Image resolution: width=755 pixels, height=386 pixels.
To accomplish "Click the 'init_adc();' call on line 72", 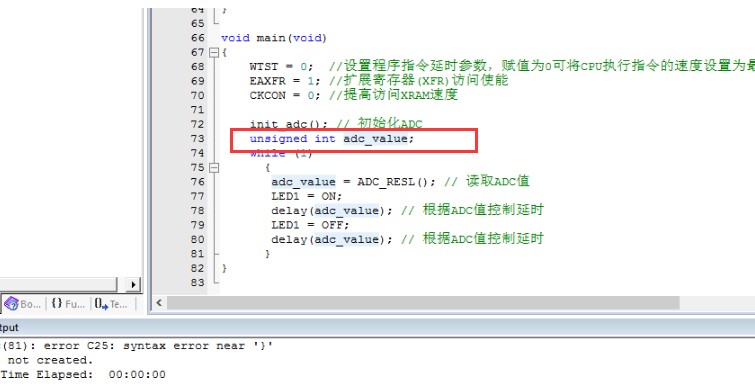I will [x=288, y=124].
